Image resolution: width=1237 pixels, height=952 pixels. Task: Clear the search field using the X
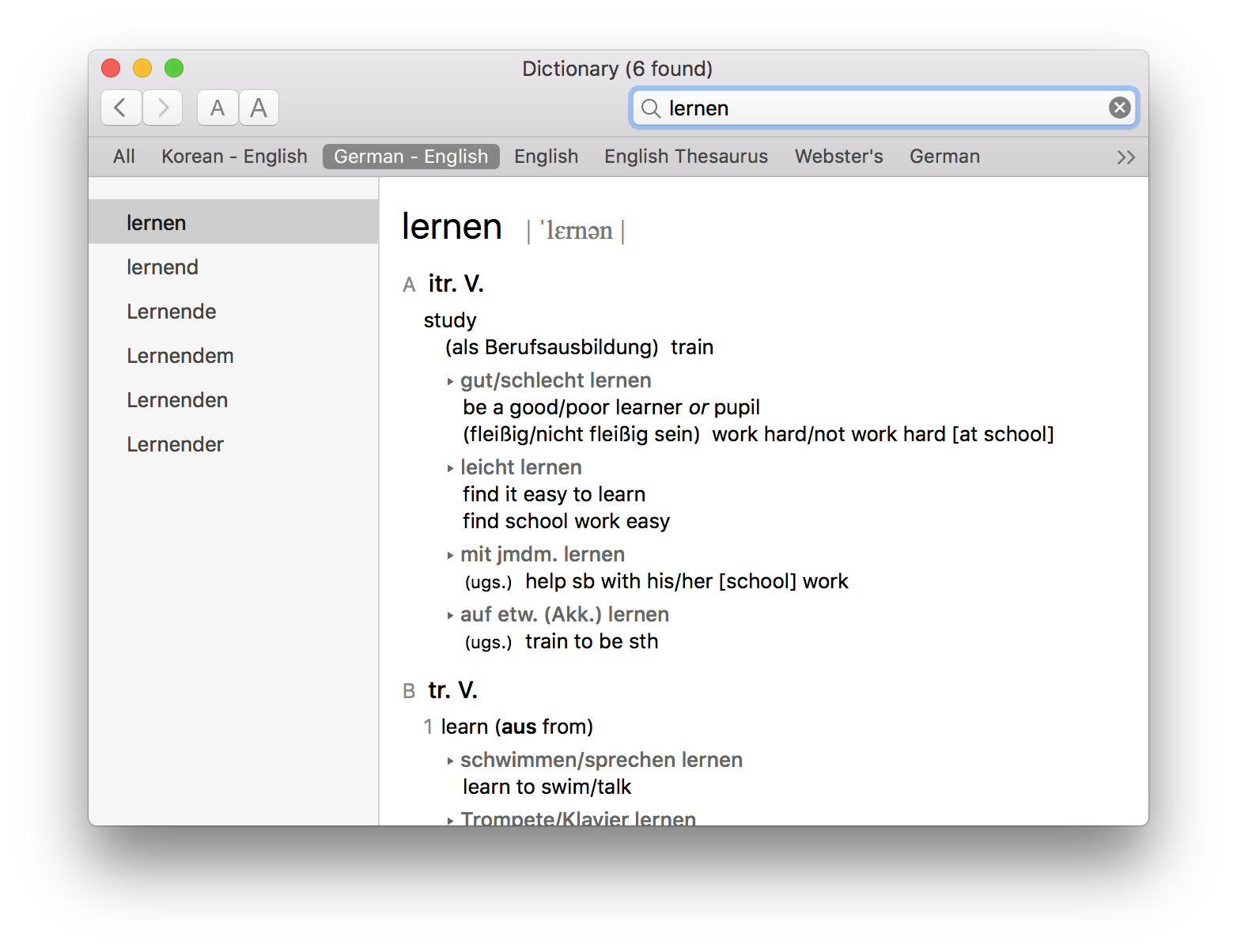[1119, 107]
